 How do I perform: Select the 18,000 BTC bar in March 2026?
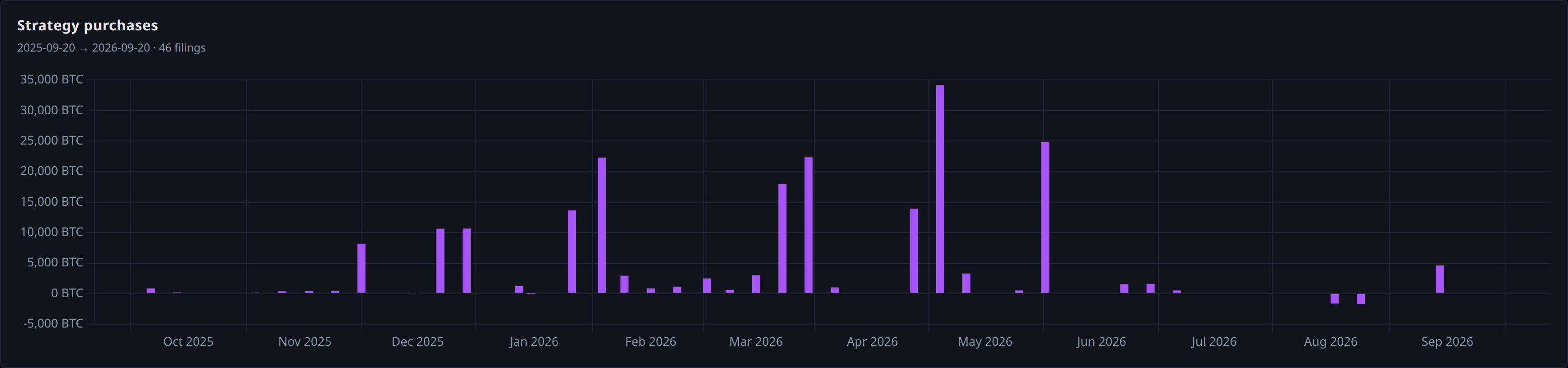coord(782,238)
